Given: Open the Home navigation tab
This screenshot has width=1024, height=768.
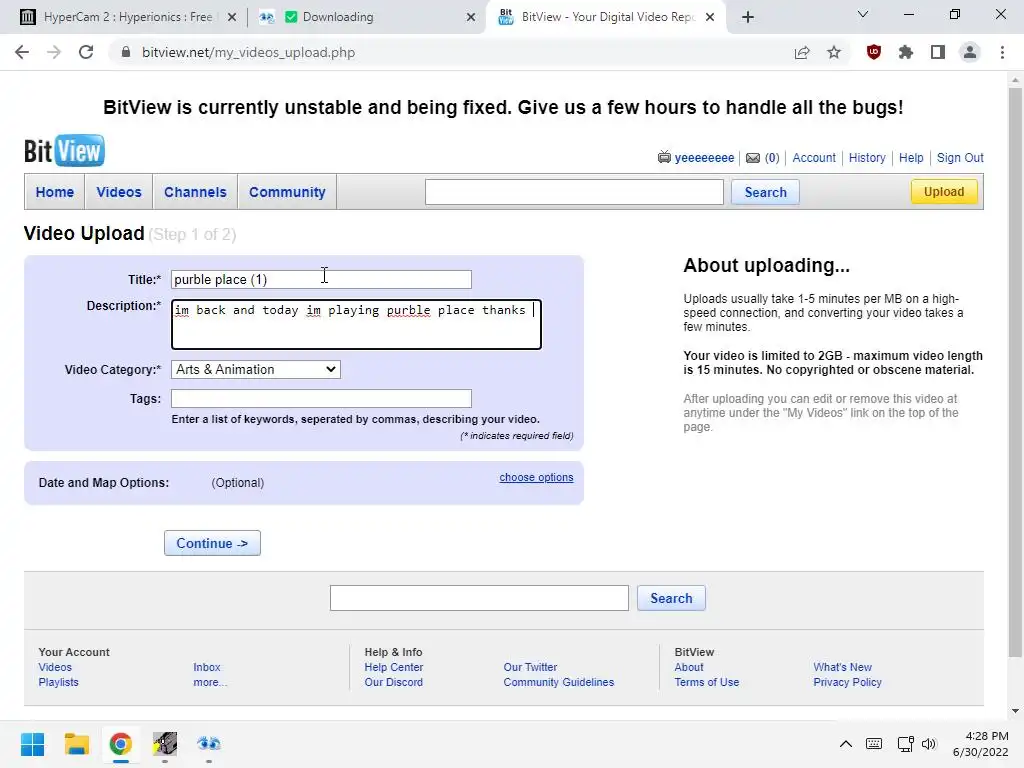Looking at the screenshot, I should click(55, 192).
